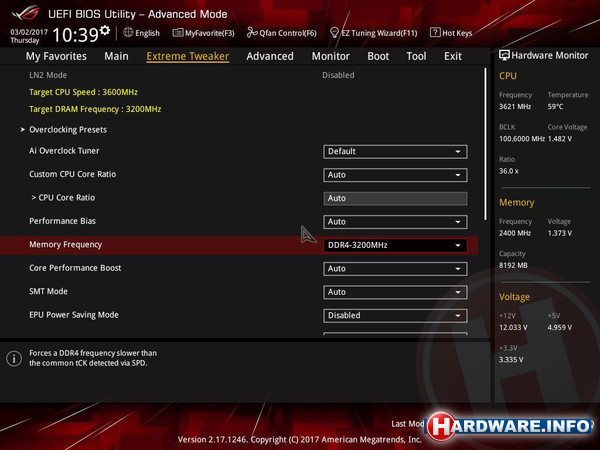Start EZ Tuning Wizard(F11)
Image resolution: width=600 pixels, height=450 pixels.
(x=373, y=33)
